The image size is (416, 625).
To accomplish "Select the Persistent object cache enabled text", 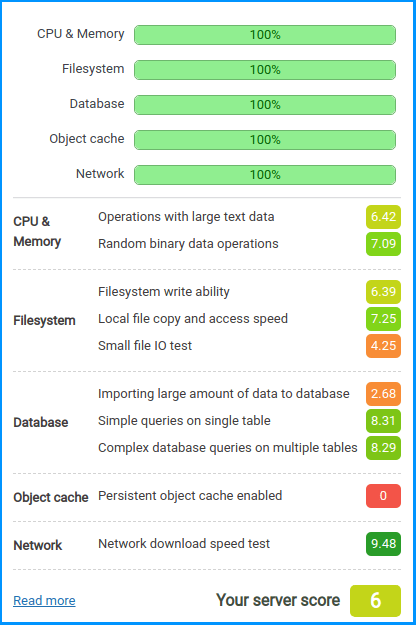I will 190,496.
